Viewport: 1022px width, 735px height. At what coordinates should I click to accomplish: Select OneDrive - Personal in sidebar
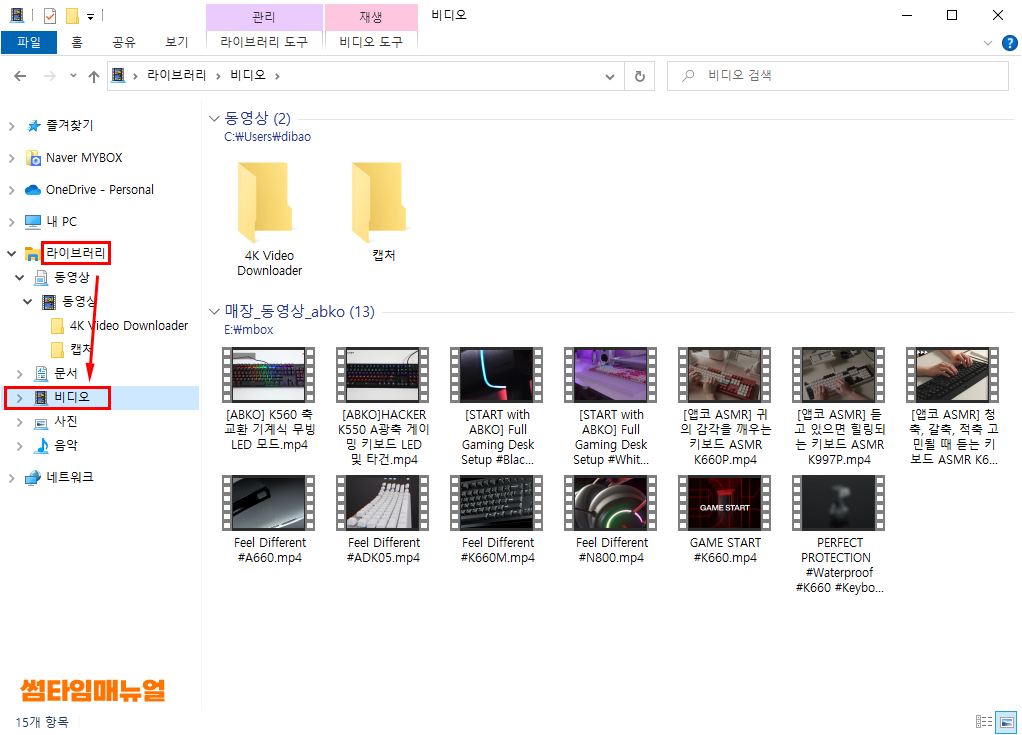point(100,190)
